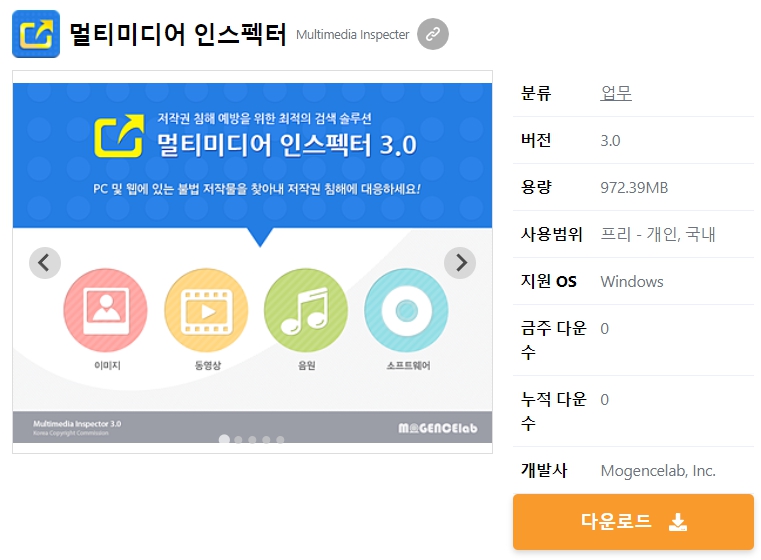
Task: Click the green 음원 music icon
Action: tap(306, 310)
